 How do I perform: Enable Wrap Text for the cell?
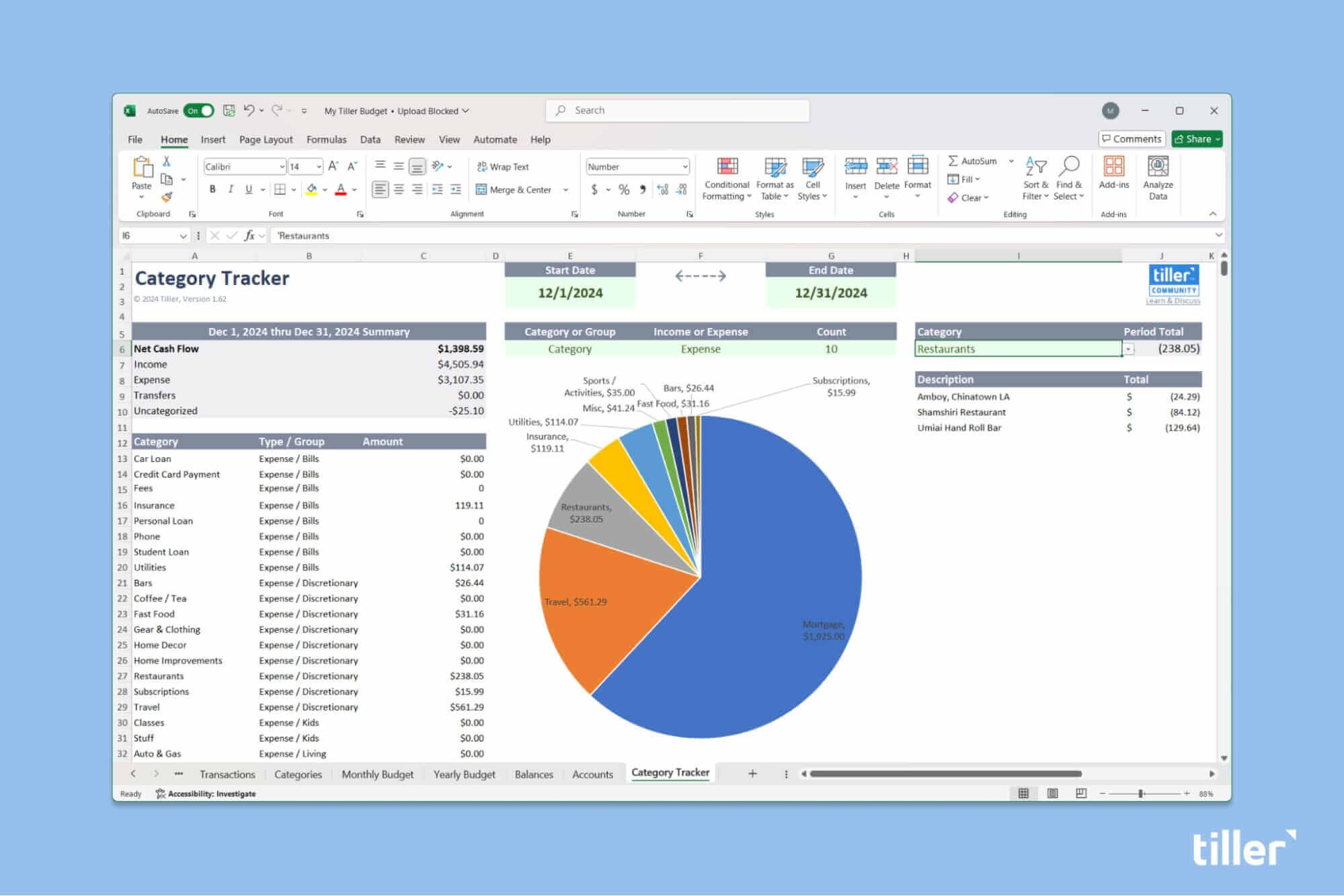(503, 166)
